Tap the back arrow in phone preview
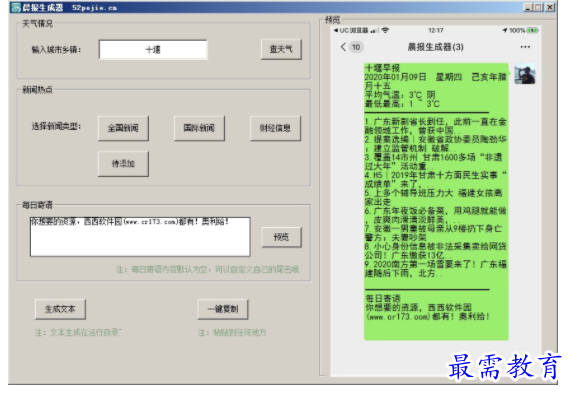This screenshot has height=398, width=570. pyautogui.click(x=343, y=47)
